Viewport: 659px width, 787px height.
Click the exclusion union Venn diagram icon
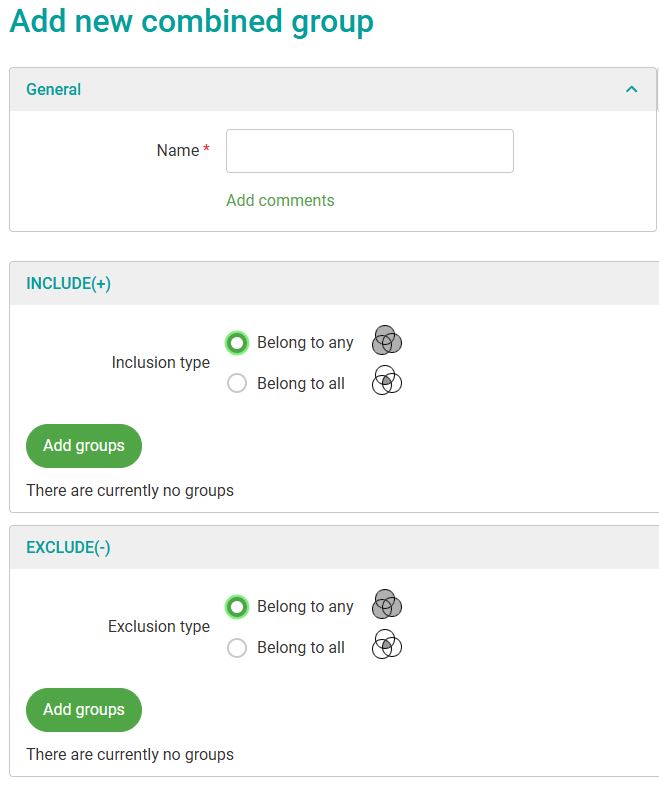[x=387, y=605]
